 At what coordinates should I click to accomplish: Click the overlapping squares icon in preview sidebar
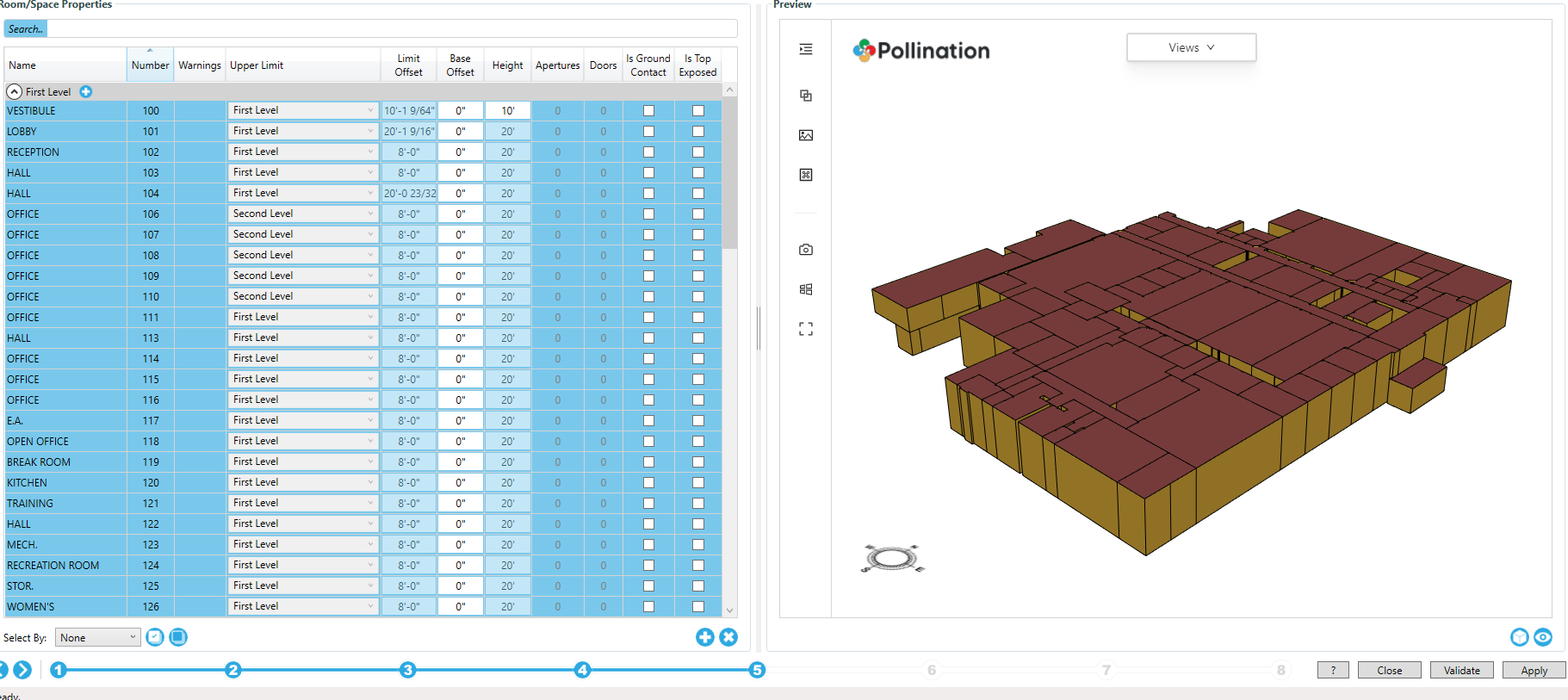point(805,96)
